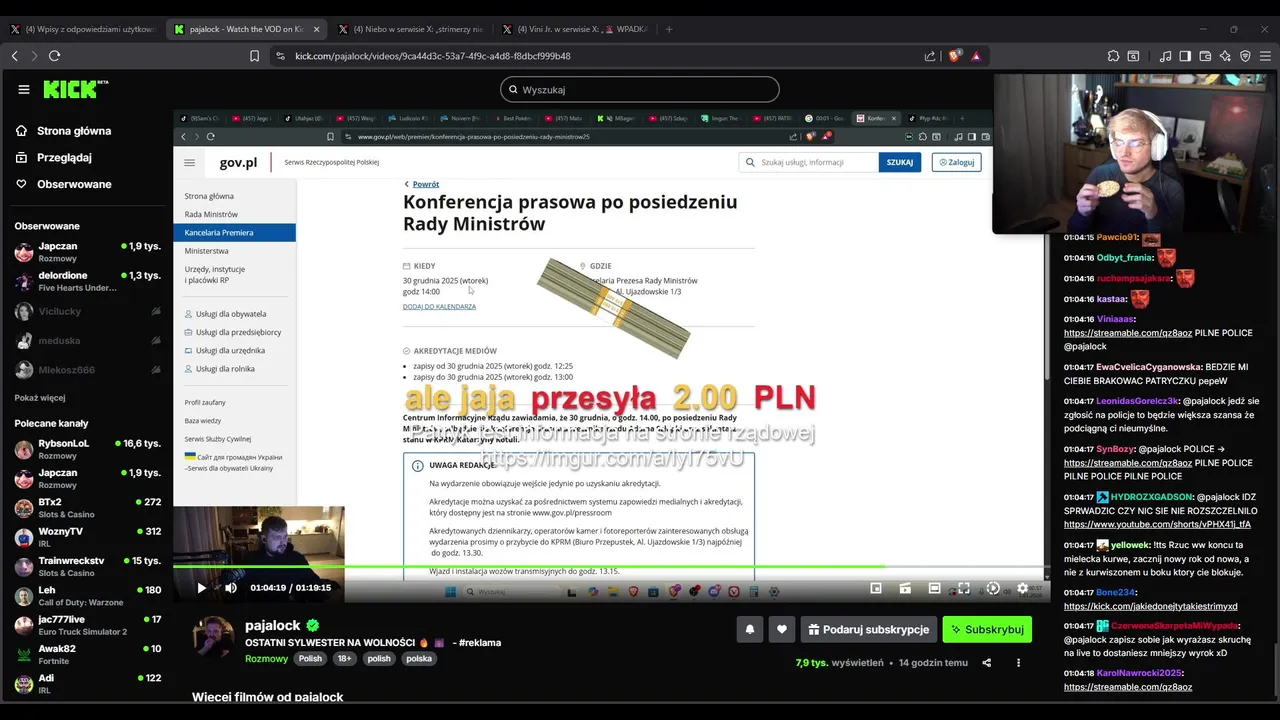Enable mini player mode in video
The height and width of the screenshot is (720, 1280).
click(x=876, y=588)
